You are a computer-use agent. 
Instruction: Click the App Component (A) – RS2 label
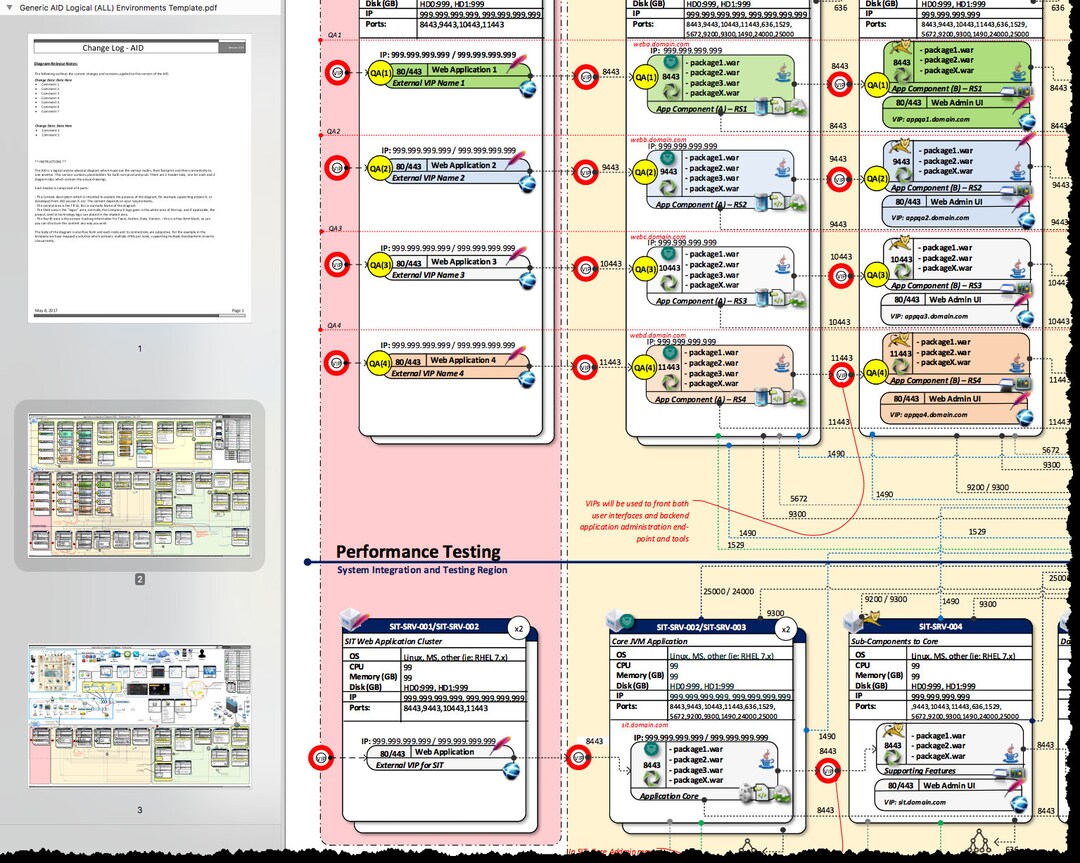click(701, 205)
